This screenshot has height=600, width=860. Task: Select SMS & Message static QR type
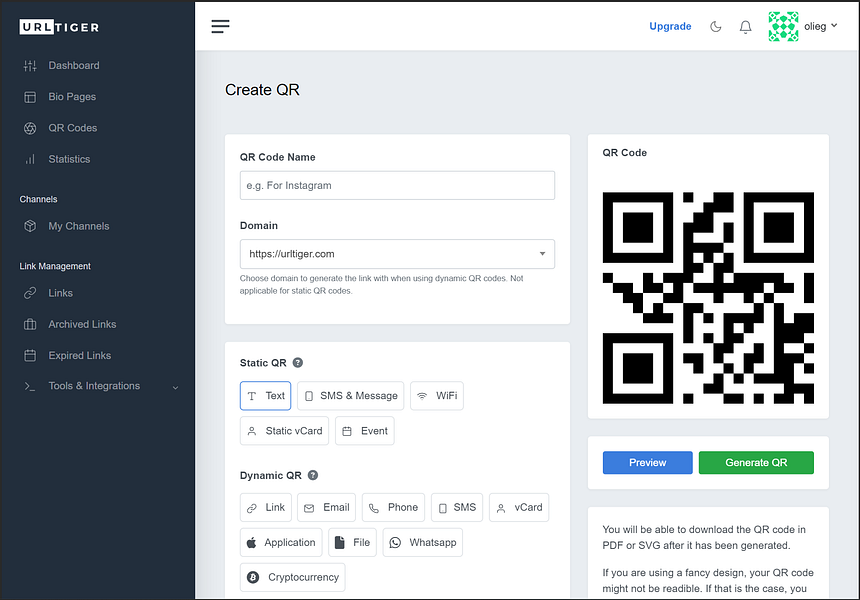(350, 395)
